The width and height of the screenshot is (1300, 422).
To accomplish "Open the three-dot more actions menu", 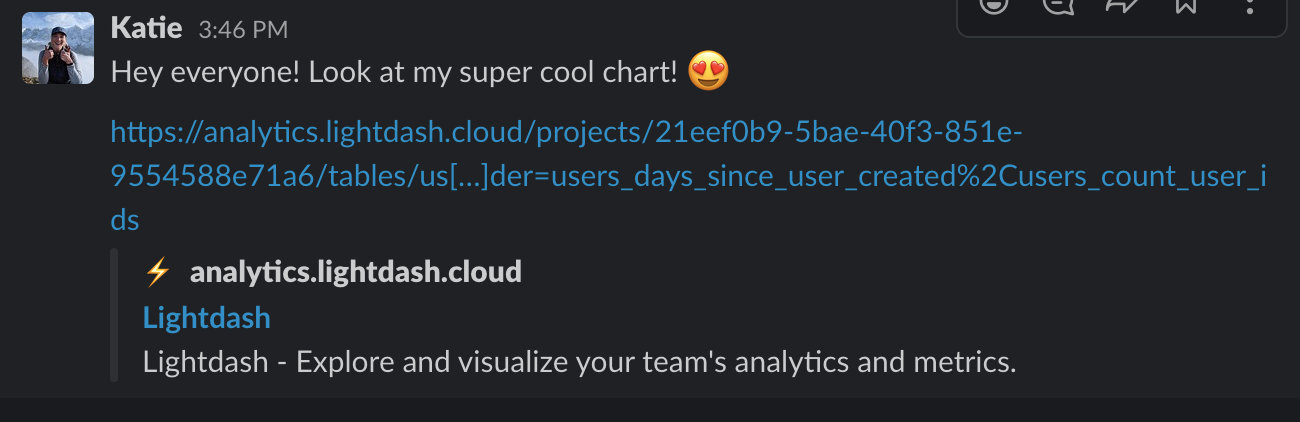I will pos(1249,6).
